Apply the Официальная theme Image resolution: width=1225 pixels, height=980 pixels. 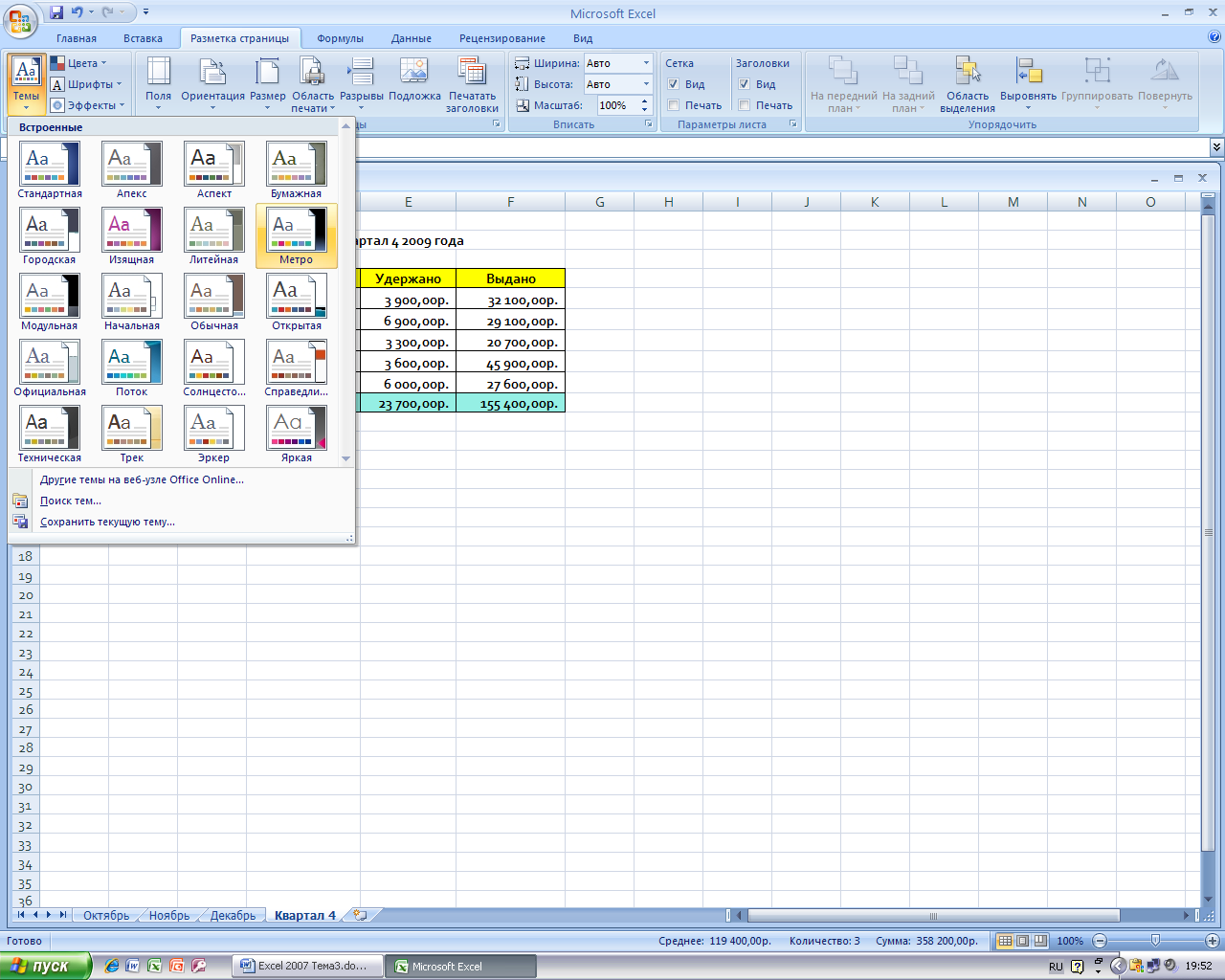click(50, 367)
